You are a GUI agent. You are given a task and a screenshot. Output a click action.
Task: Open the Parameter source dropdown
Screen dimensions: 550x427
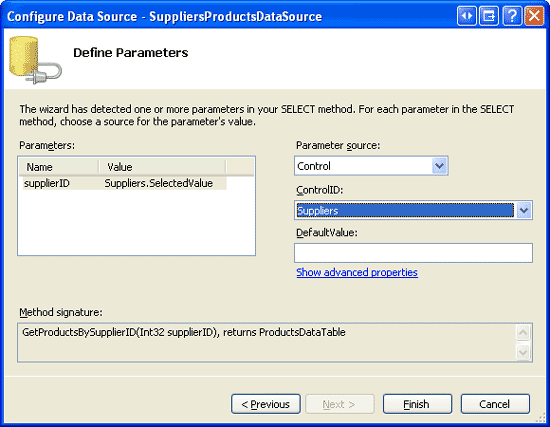[x=439, y=166]
